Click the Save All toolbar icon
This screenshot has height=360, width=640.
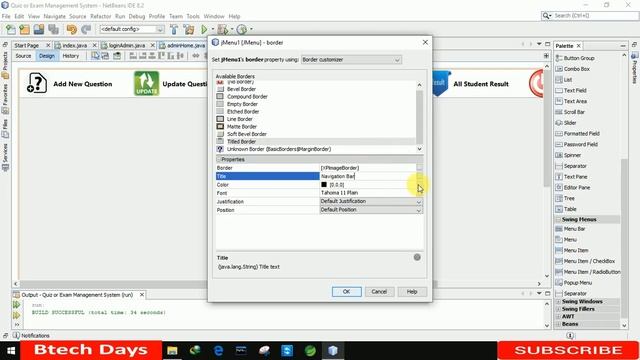(53, 29)
